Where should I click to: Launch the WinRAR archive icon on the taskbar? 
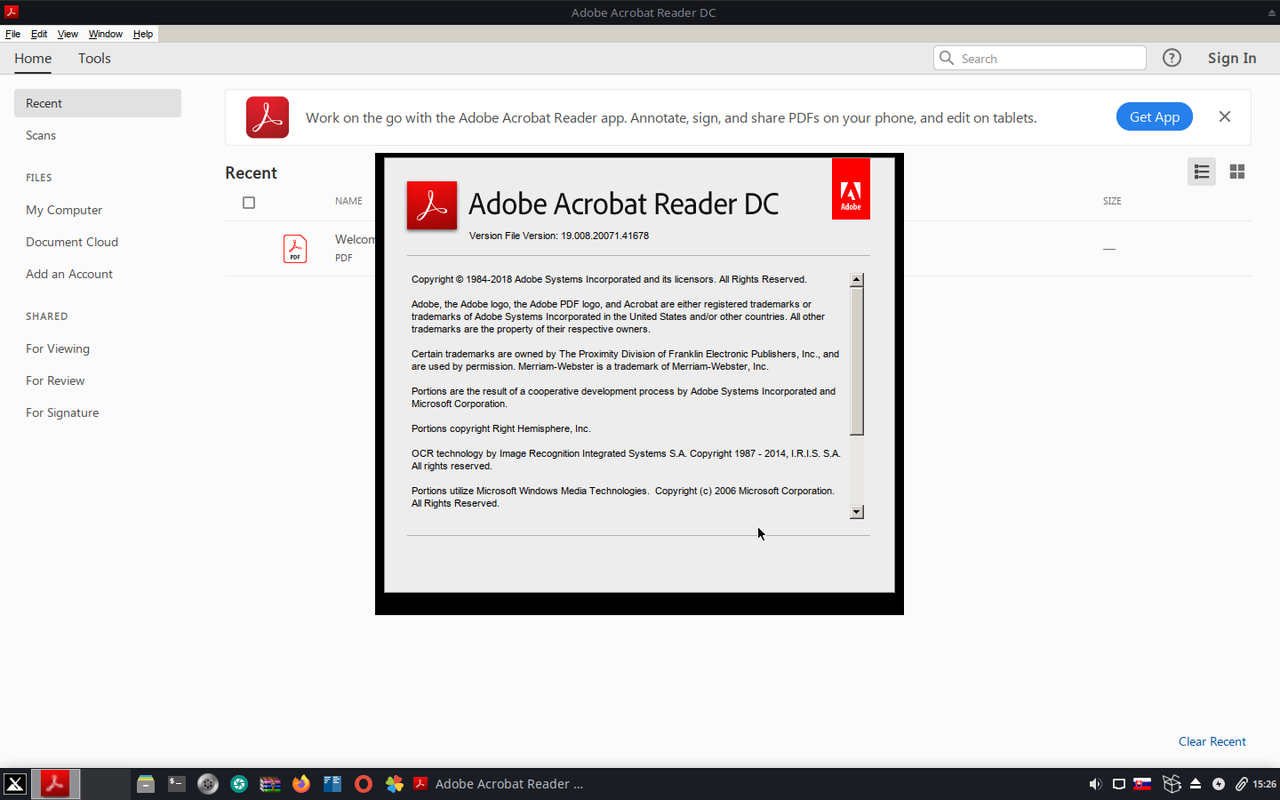tap(270, 784)
